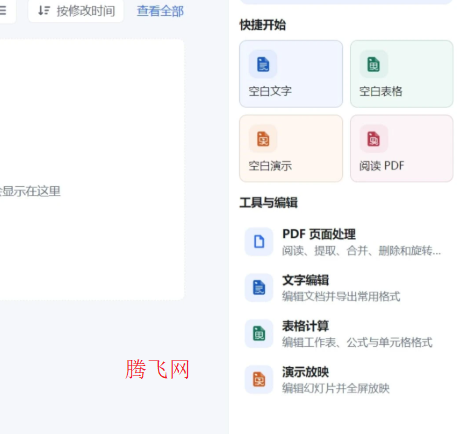Open the 演示放映 tool
Screen dimensions: 459x434
pos(346,380)
